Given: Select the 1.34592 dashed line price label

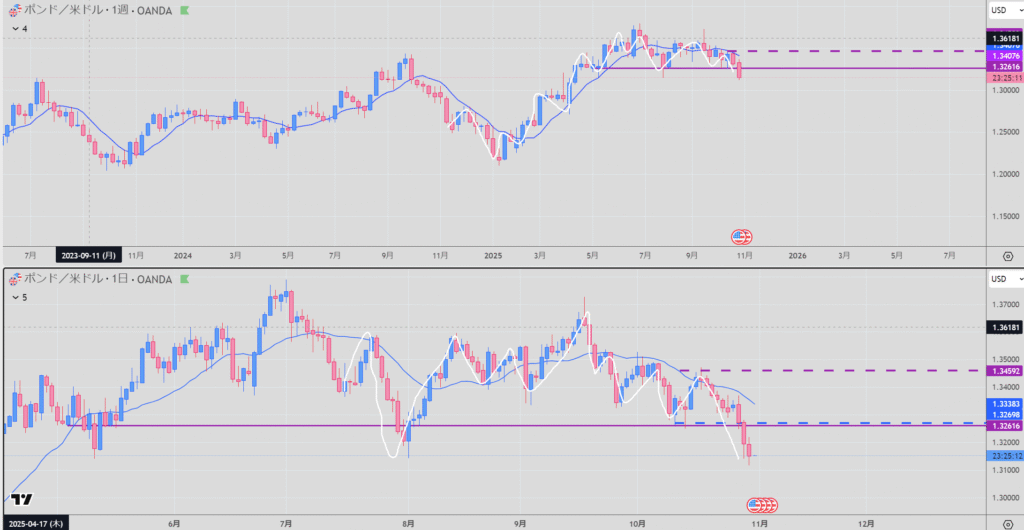Looking at the screenshot, I should pyautogui.click(x=1004, y=371).
